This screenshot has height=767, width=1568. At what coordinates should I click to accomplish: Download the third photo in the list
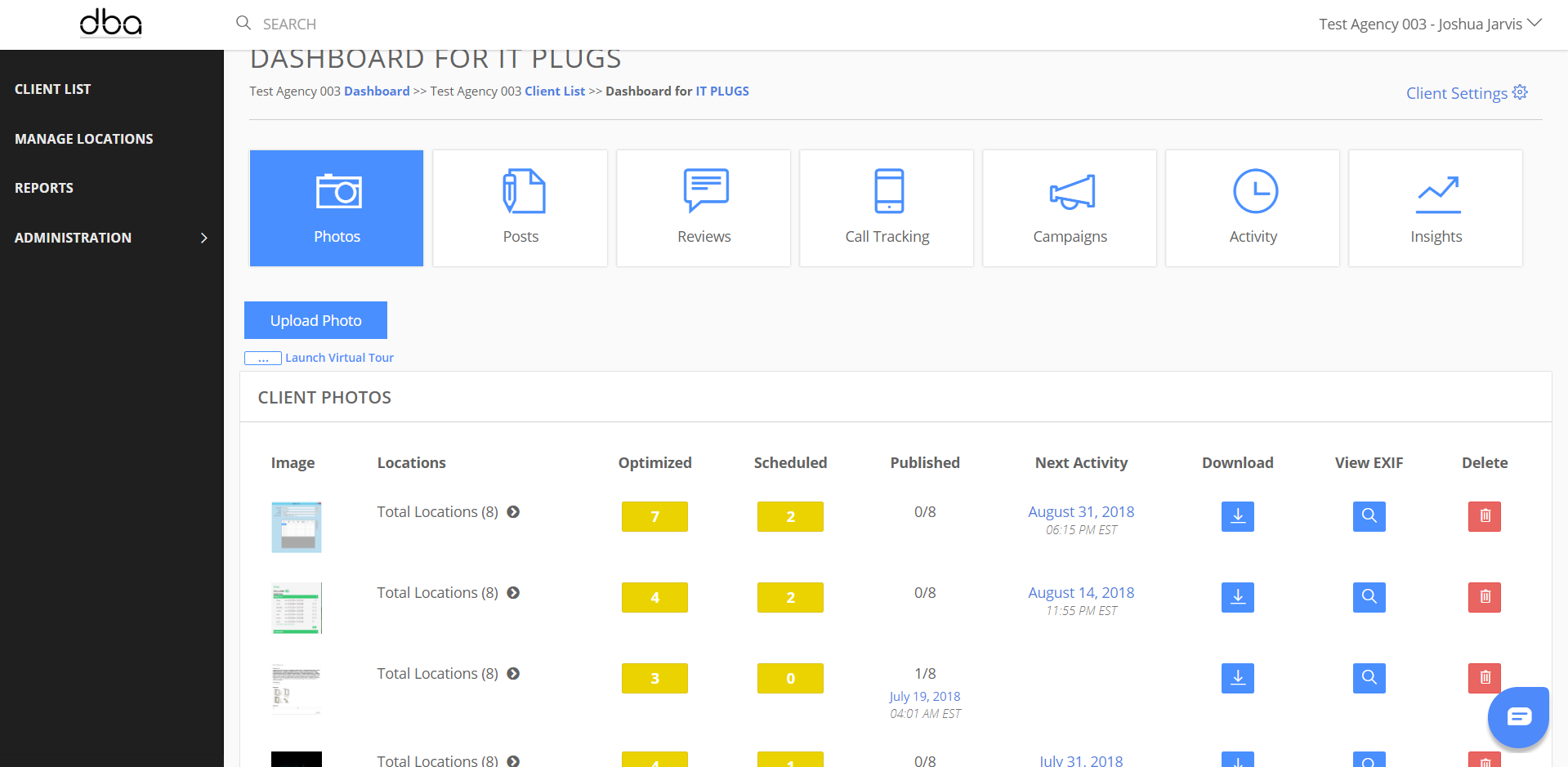(x=1237, y=678)
